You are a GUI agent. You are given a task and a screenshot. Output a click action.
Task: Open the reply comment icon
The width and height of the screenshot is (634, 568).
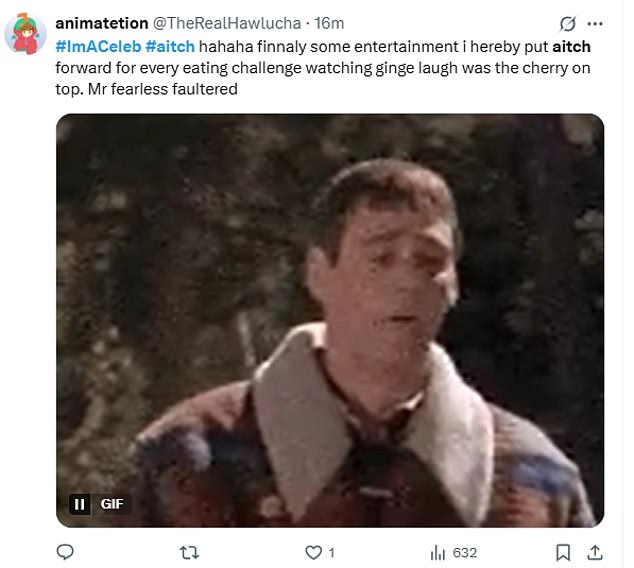65,552
